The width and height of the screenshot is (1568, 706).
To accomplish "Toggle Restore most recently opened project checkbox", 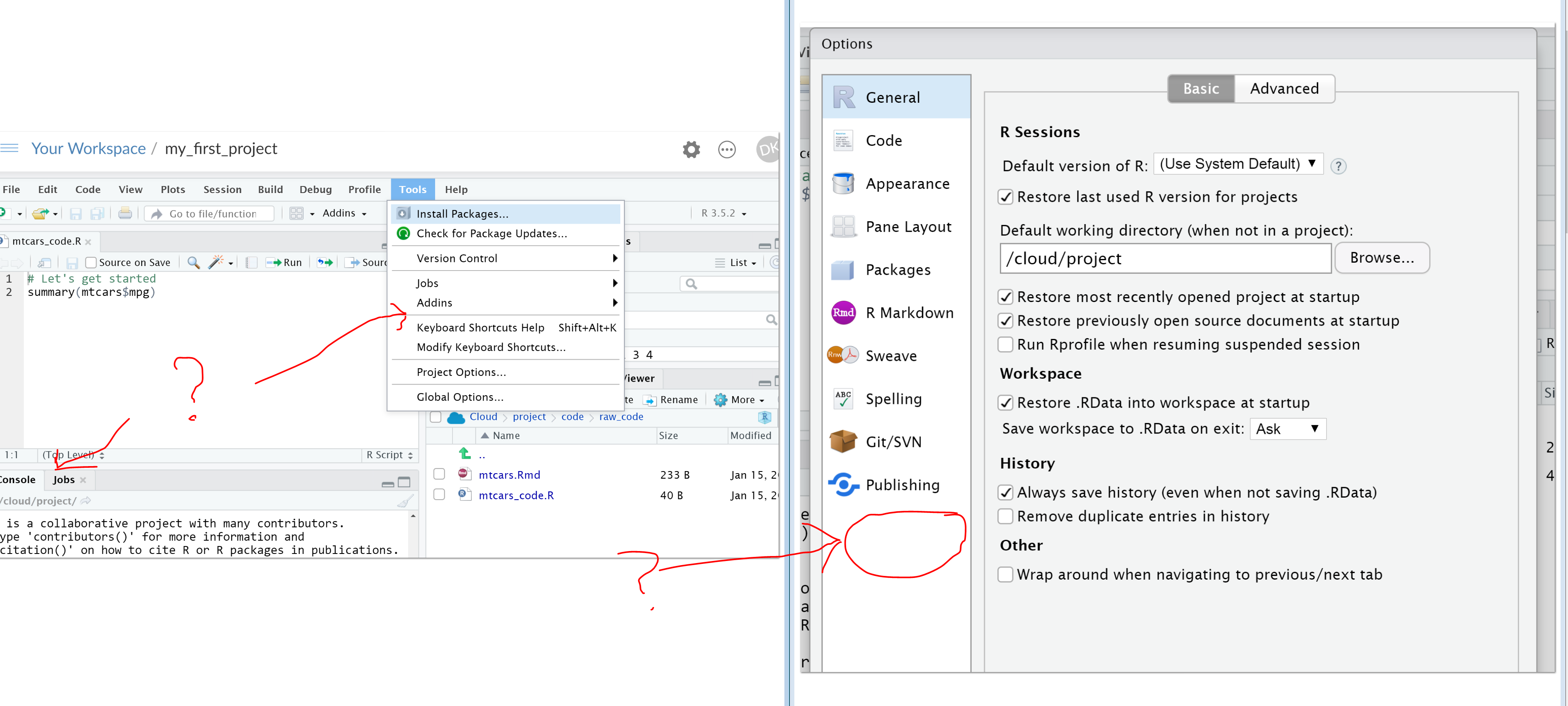I will pyautogui.click(x=1006, y=296).
